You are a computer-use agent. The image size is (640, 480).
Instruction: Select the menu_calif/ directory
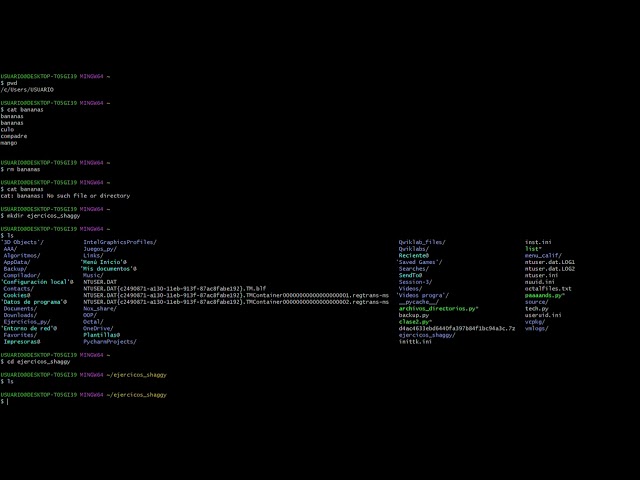pos(543,256)
